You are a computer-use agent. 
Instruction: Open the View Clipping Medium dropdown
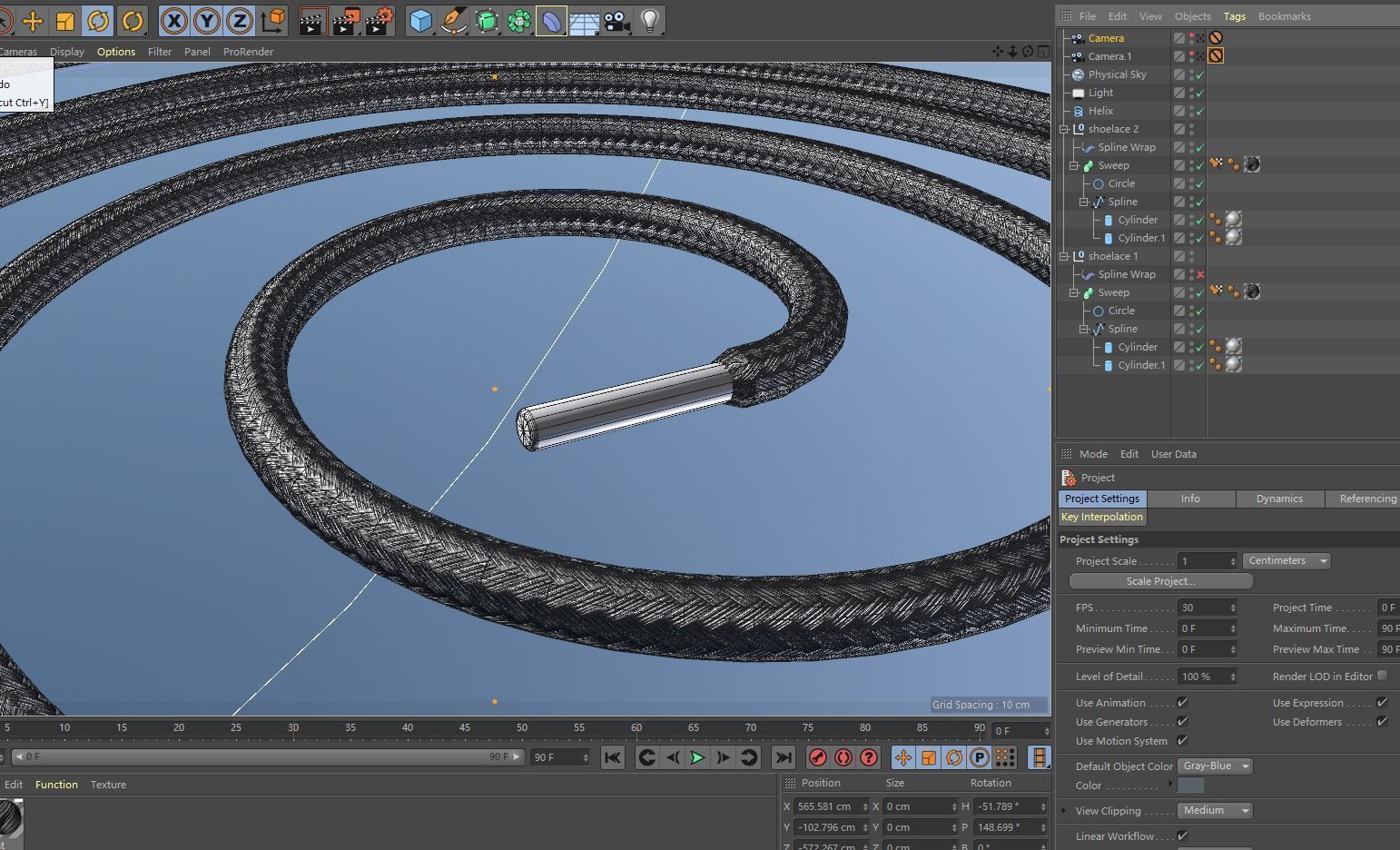(1215, 811)
